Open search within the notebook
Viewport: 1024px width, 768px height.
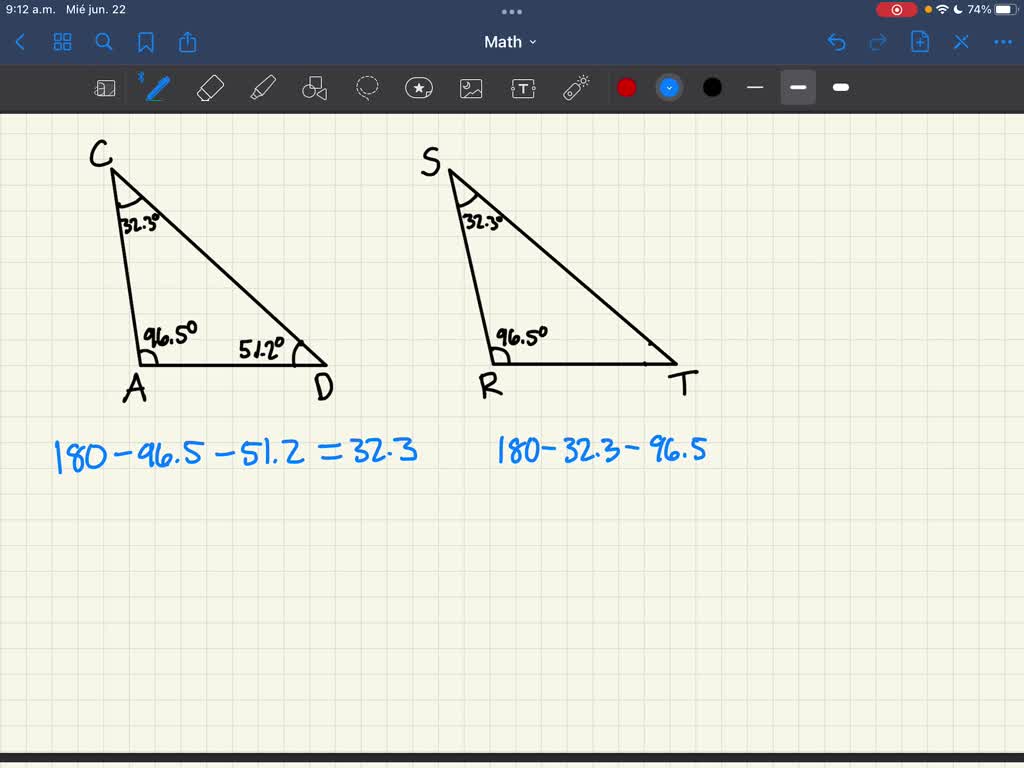(104, 42)
